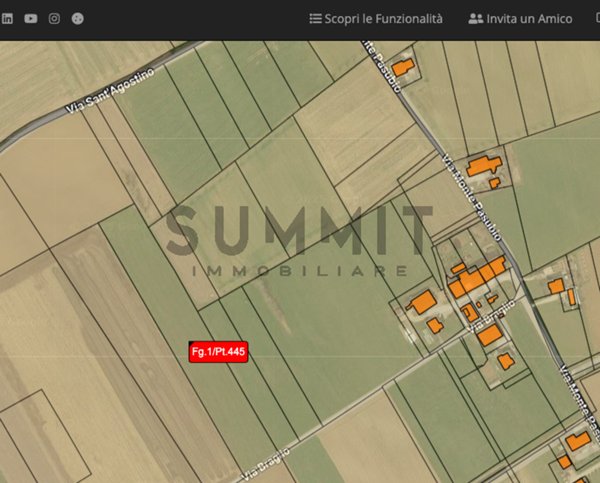Open the Scopri le Funzionalità menu
Viewport: 600px width, 483px height.
(376, 18)
